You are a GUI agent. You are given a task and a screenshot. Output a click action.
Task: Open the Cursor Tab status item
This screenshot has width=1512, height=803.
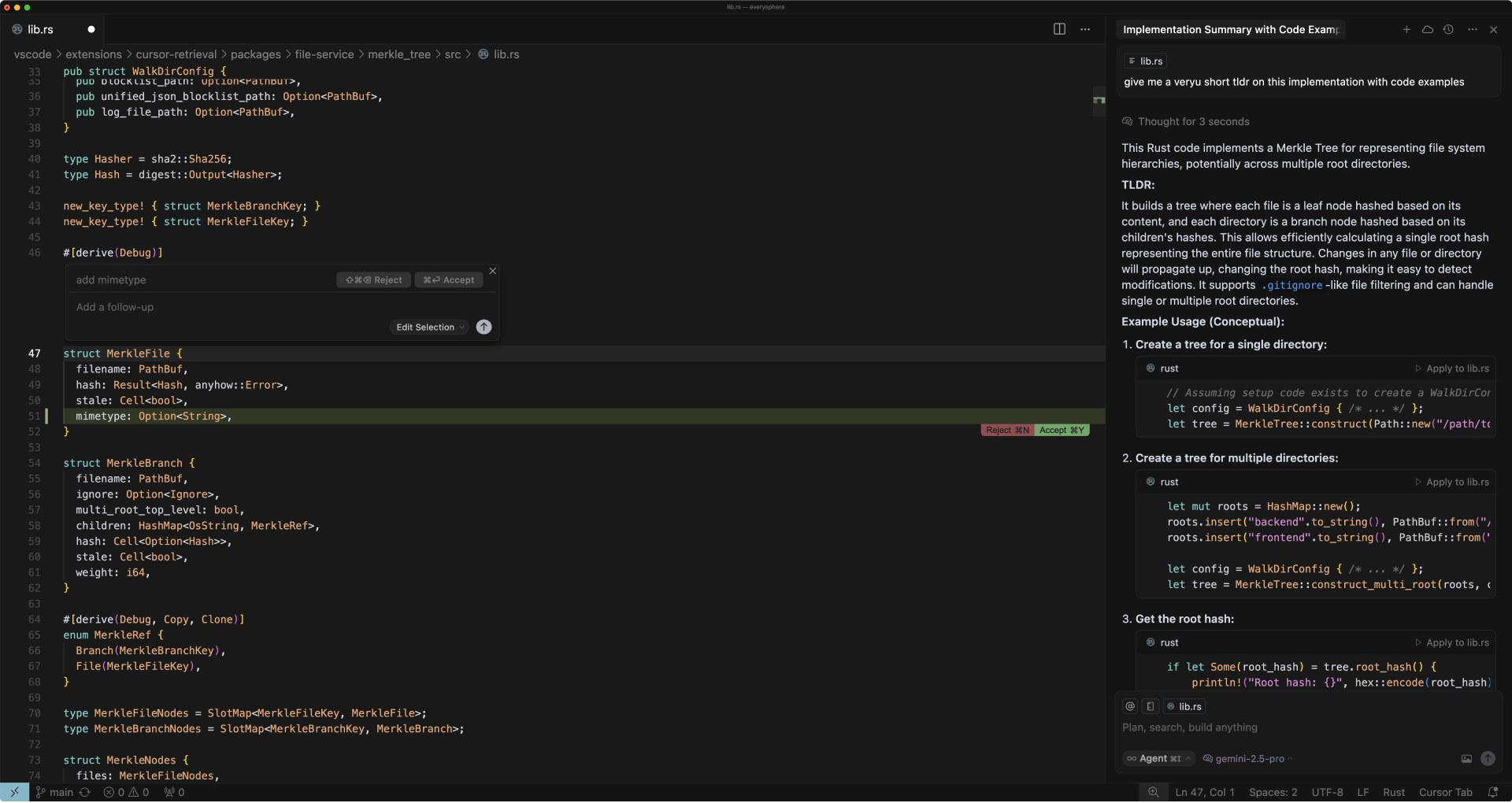click(x=1445, y=793)
